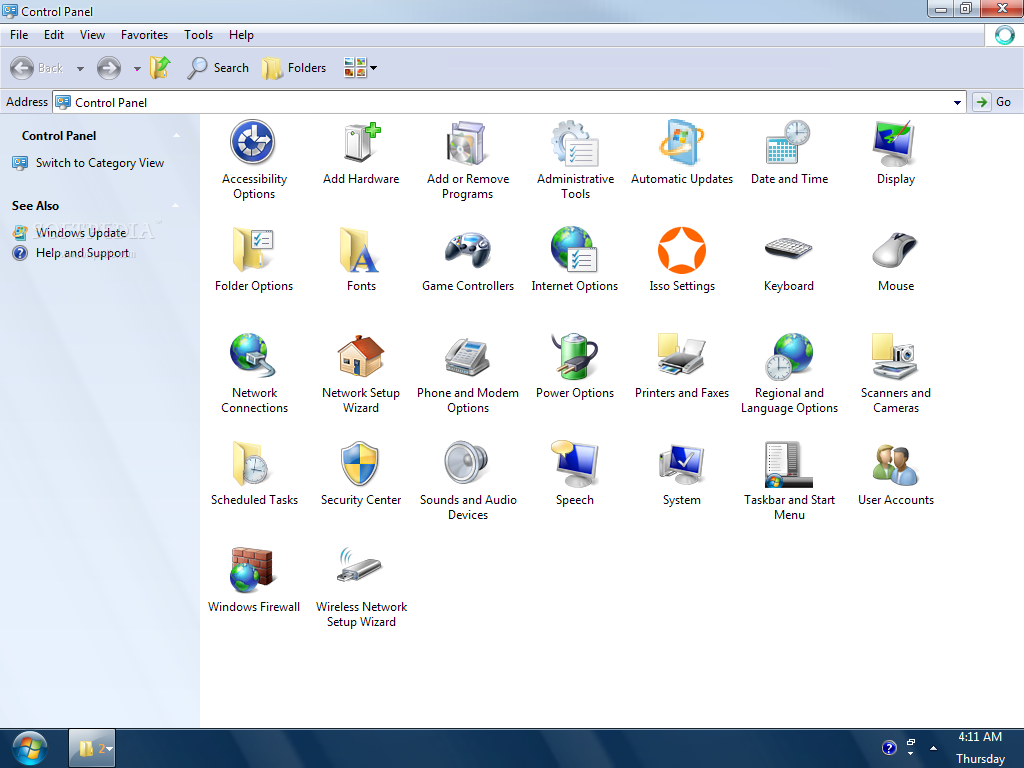Image resolution: width=1024 pixels, height=768 pixels.
Task: Open Sounds and Audio Devices
Action: (468, 481)
